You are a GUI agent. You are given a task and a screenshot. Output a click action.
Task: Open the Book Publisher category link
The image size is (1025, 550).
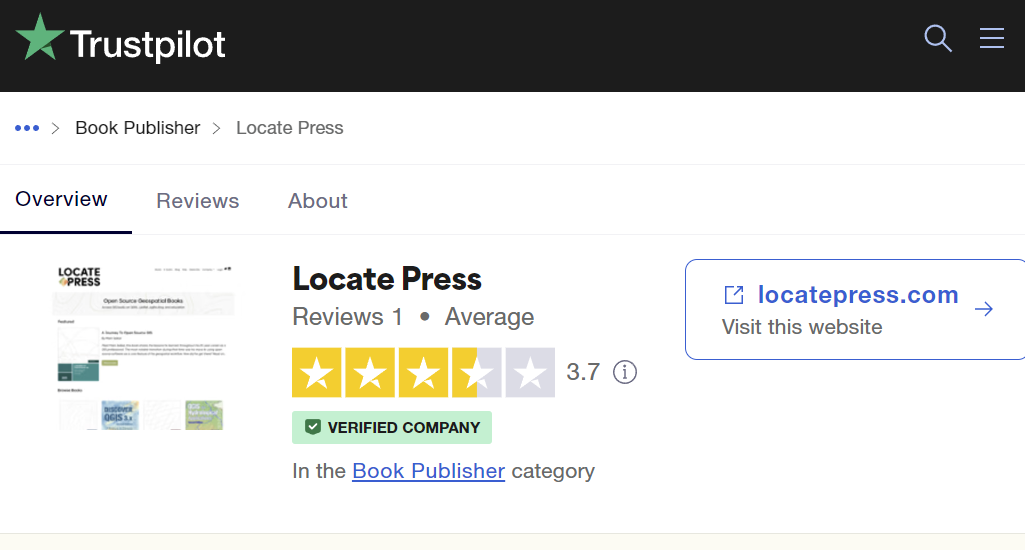point(428,470)
